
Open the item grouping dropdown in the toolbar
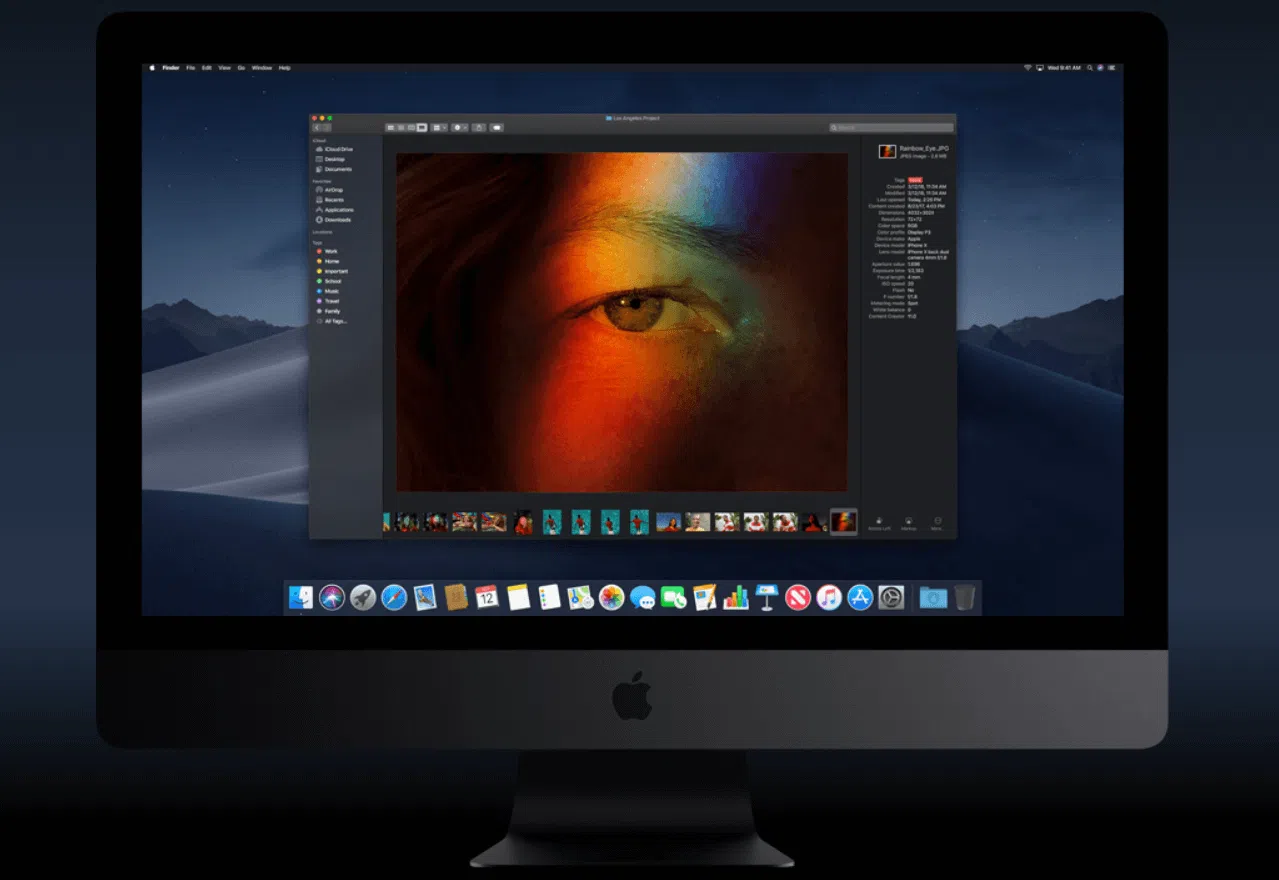tap(438, 128)
